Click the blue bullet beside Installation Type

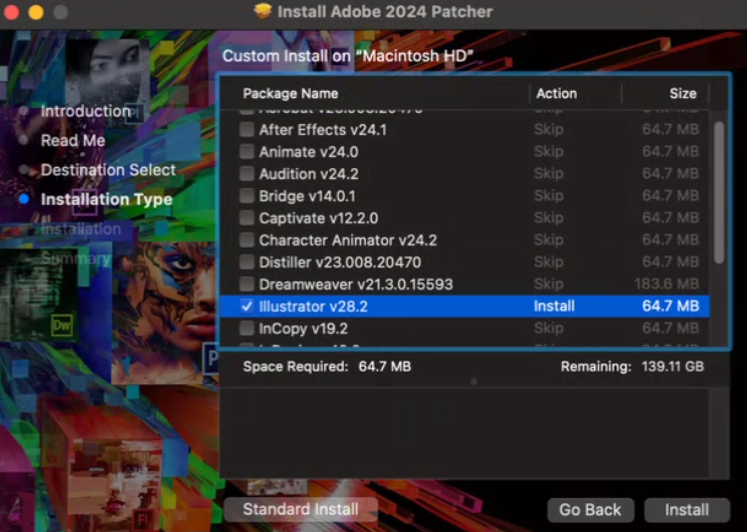pyautogui.click(x=25, y=200)
